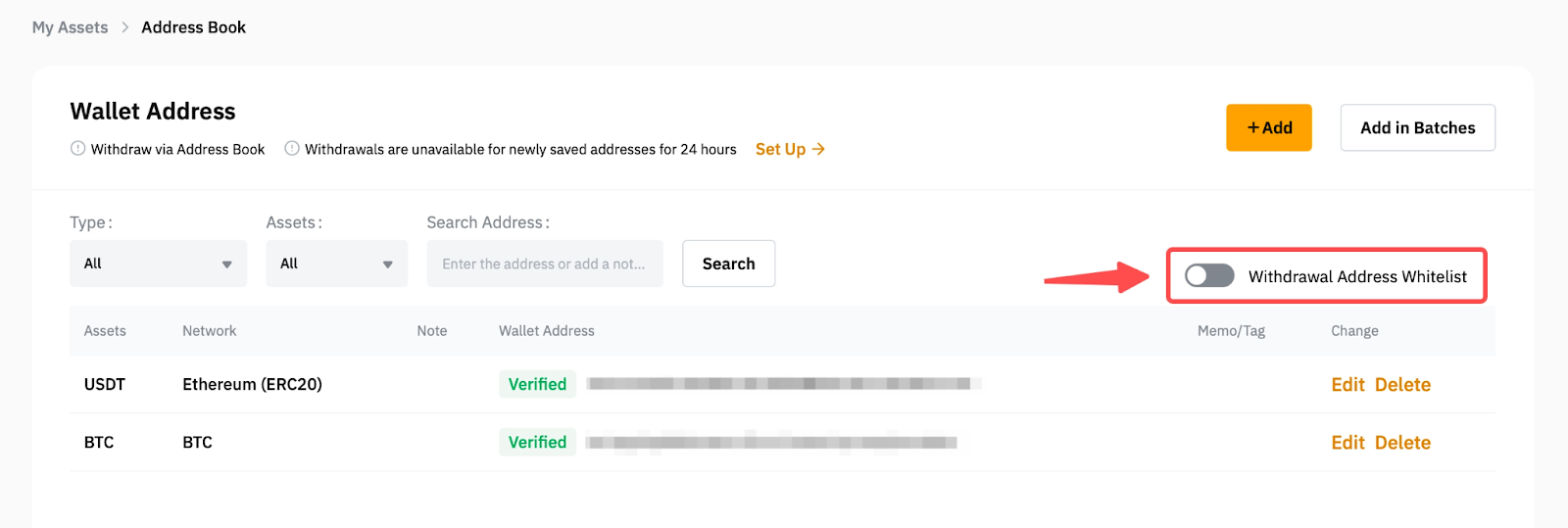Open the Set Up link
Viewport: 1568px width, 528px height.
(x=780, y=149)
